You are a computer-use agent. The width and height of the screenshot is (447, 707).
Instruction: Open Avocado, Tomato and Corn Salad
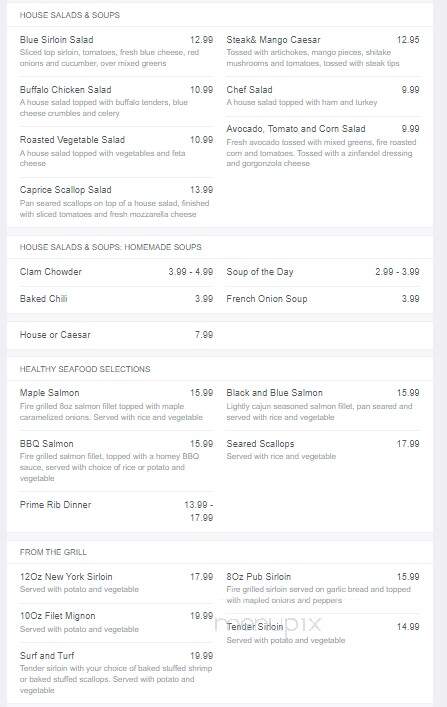(323, 146)
